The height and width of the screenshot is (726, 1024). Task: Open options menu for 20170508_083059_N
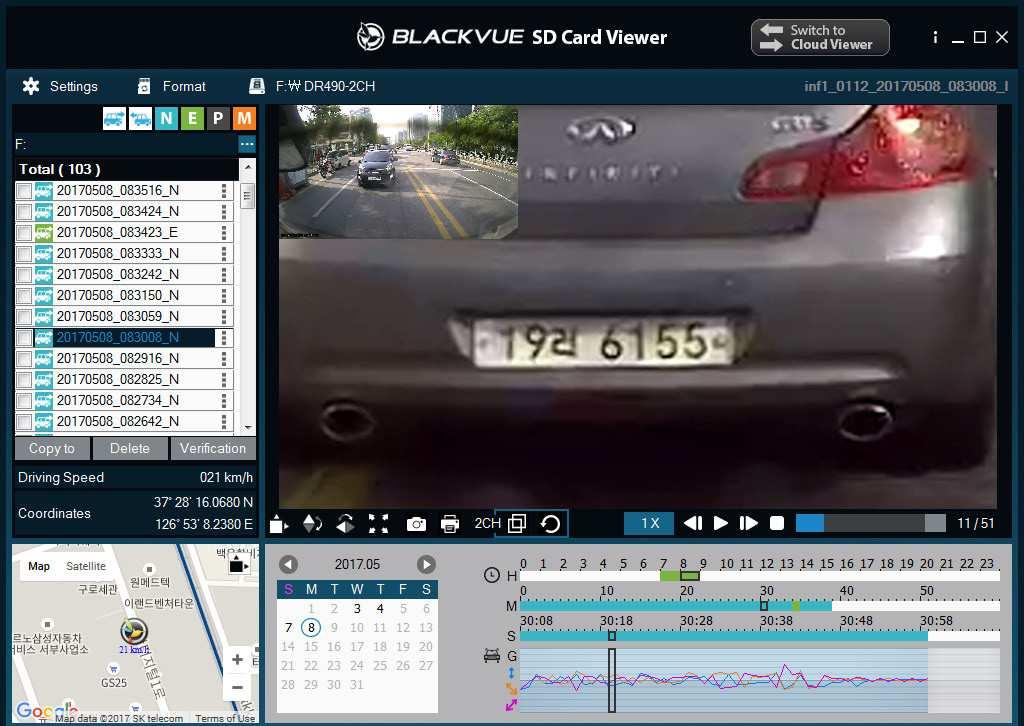pyautogui.click(x=224, y=317)
